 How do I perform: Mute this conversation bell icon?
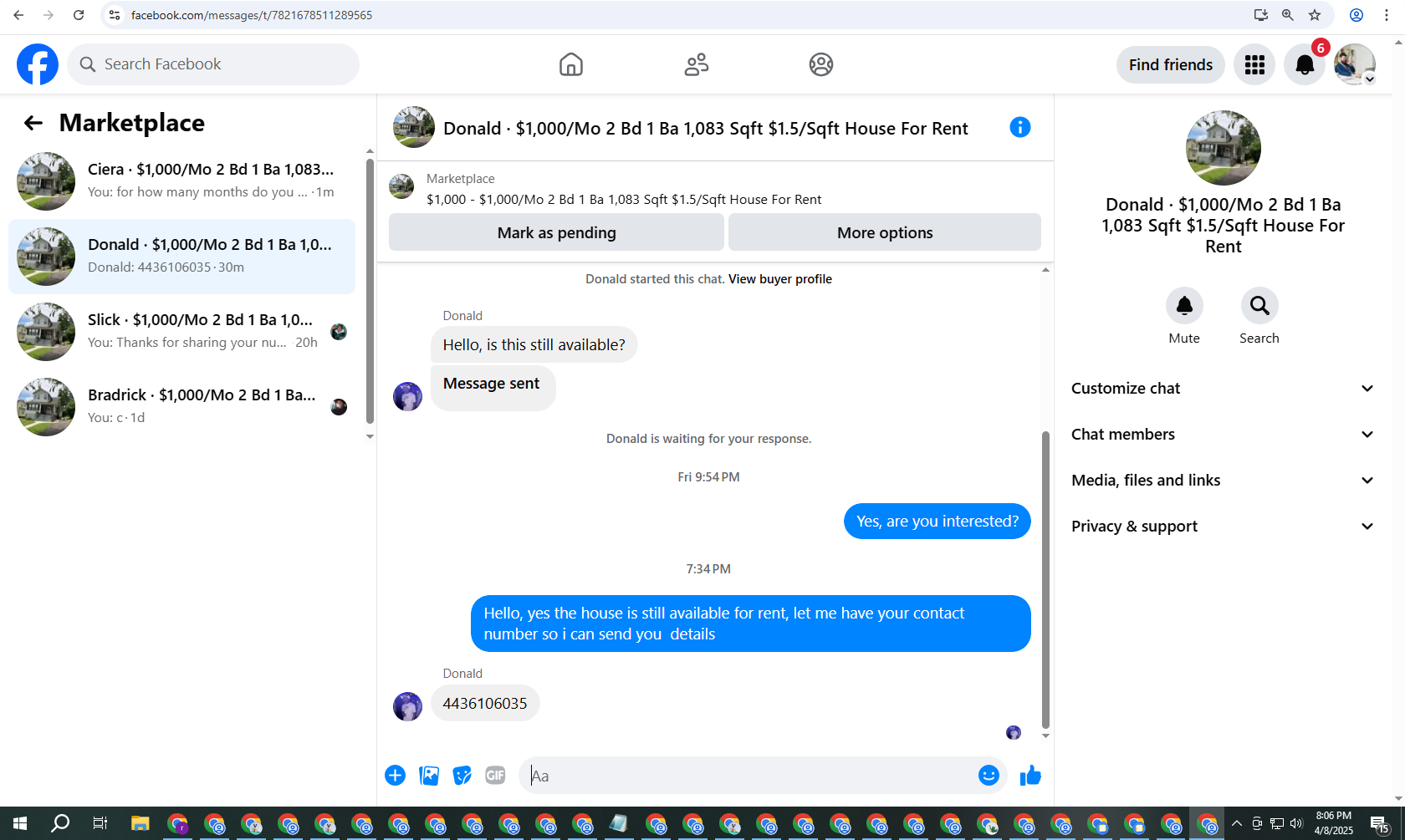pos(1184,306)
